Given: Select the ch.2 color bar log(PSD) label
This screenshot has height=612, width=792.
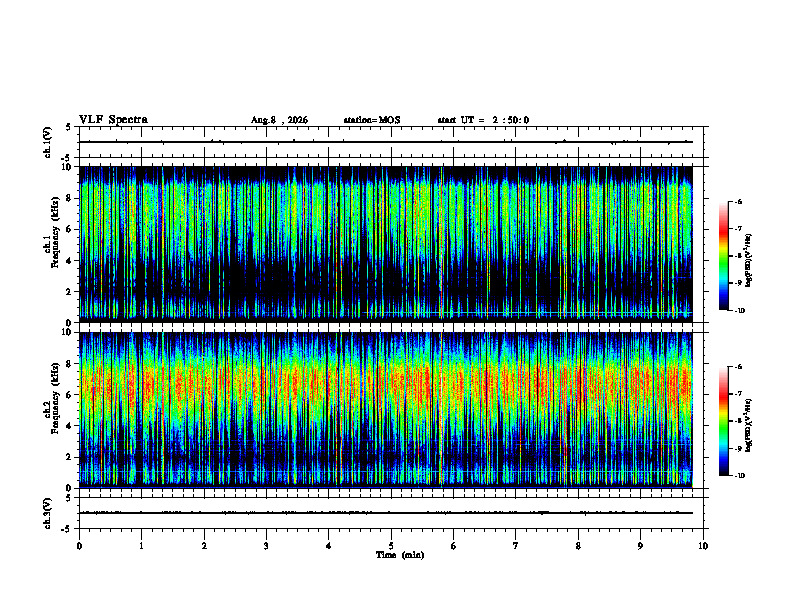Looking at the screenshot, I should [749, 425].
